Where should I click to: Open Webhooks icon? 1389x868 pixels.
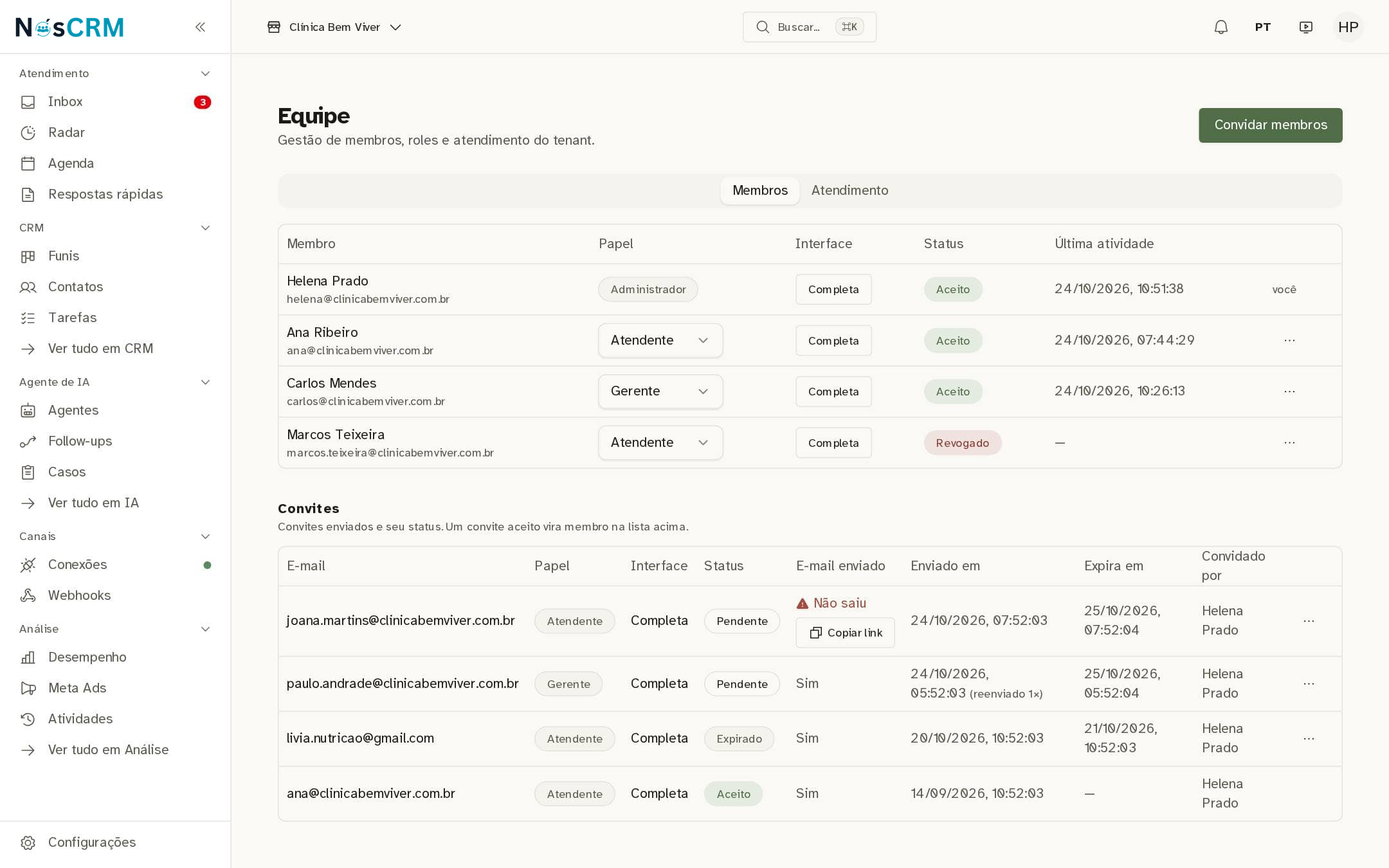tap(28, 596)
